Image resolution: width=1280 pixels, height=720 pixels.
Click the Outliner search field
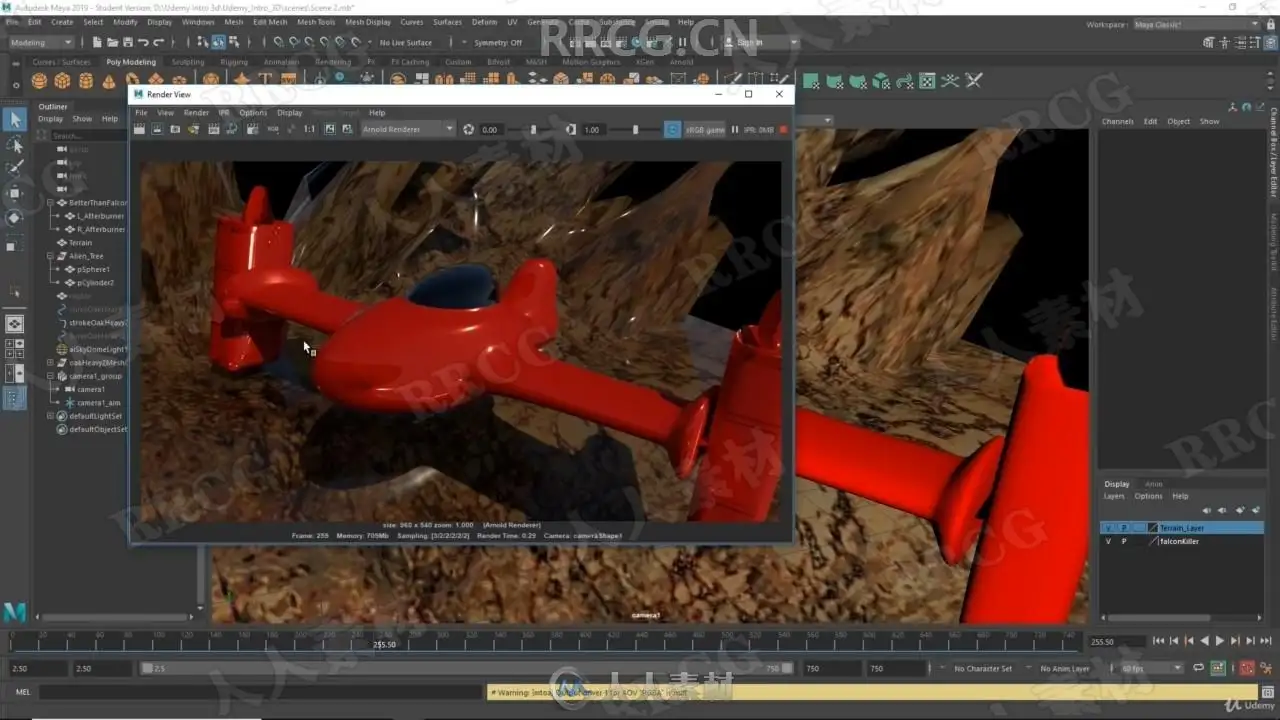[x=87, y=135]
